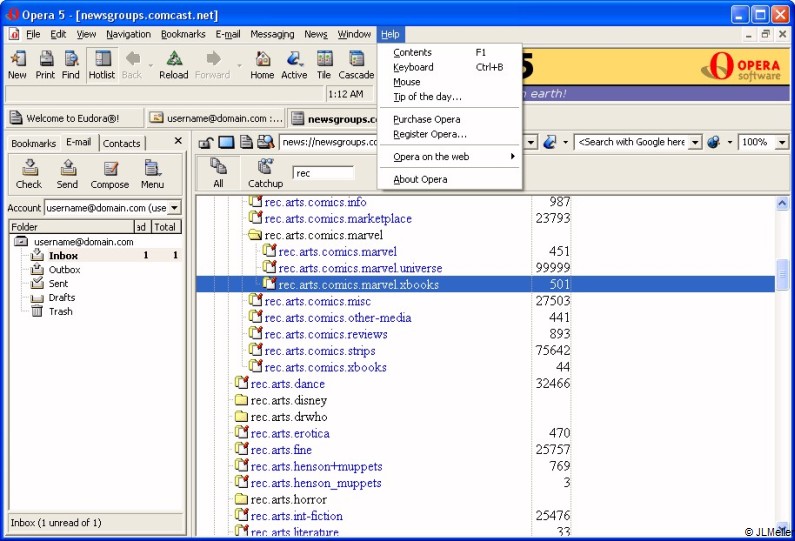Screen dimensions: 795x541
Task: Open the File menu
Action: pos(33,34)
